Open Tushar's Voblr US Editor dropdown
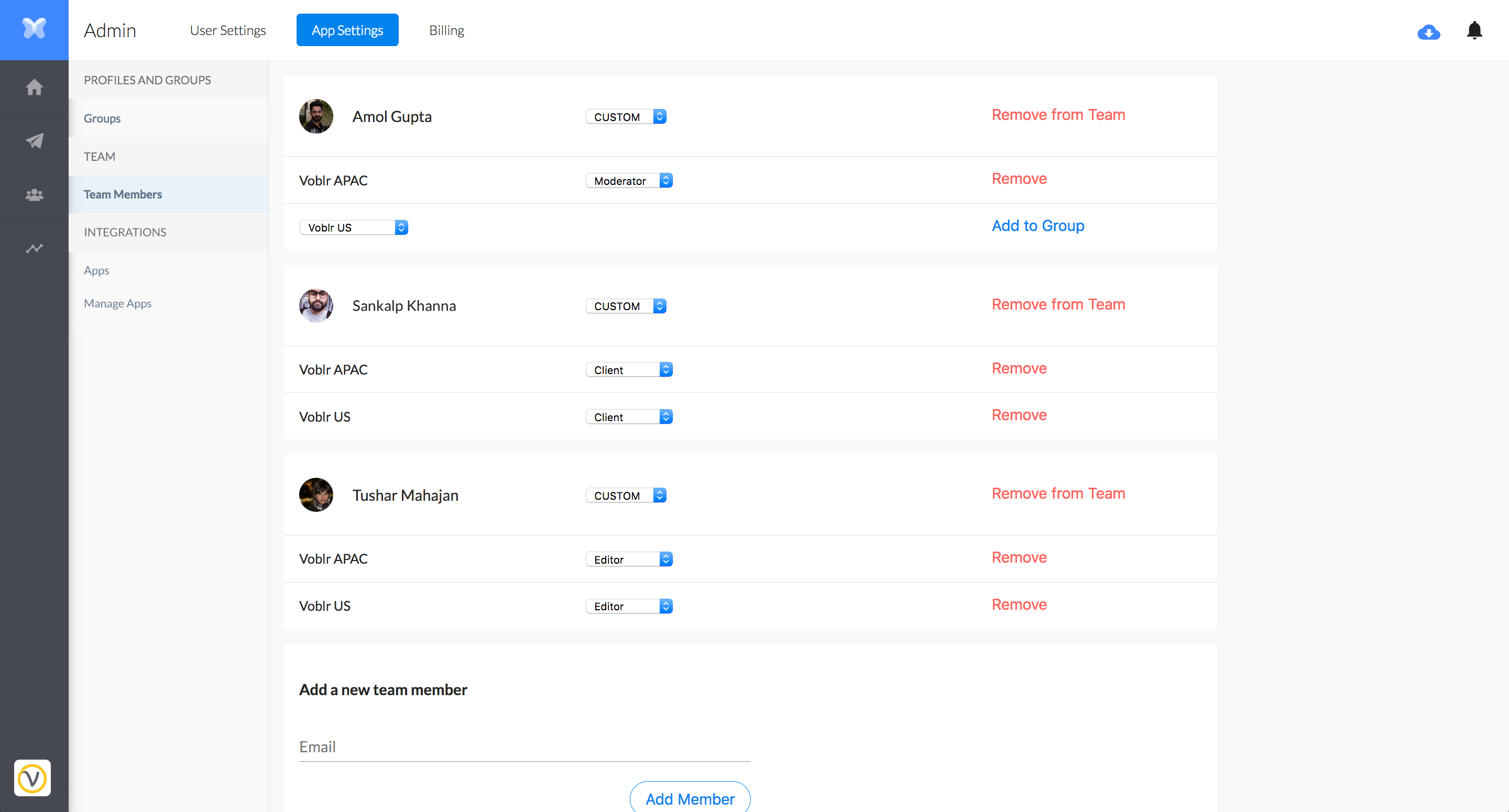This screenshot has height=812, width=1509. [x=629, y=606]
